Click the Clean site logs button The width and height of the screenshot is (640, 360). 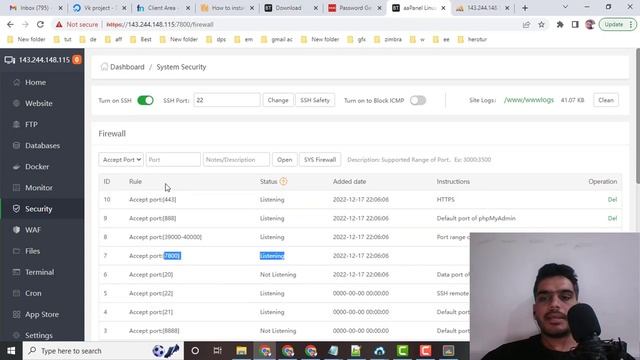606,100
